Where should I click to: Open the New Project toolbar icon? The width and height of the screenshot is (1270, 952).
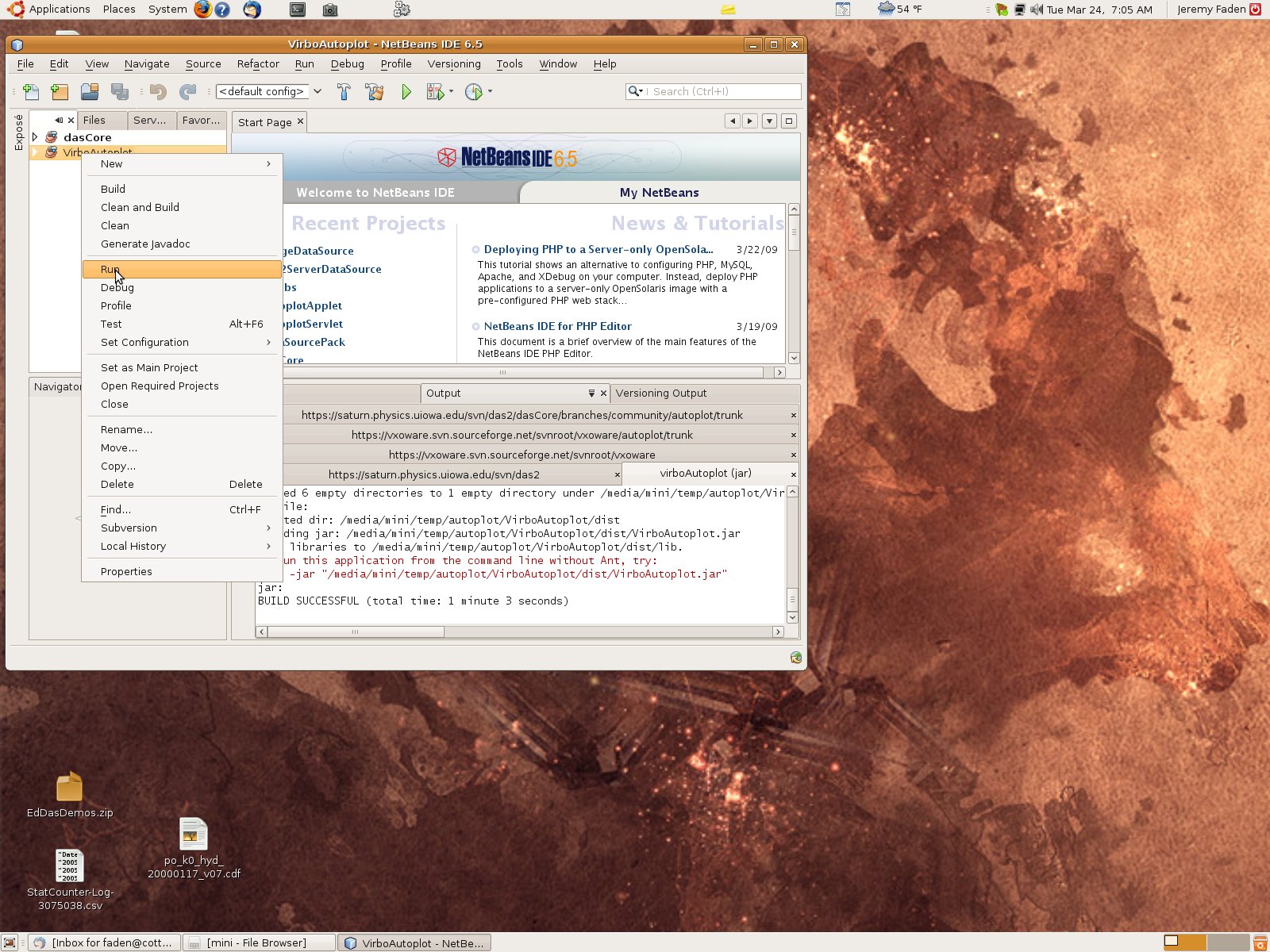coord(60,91)
